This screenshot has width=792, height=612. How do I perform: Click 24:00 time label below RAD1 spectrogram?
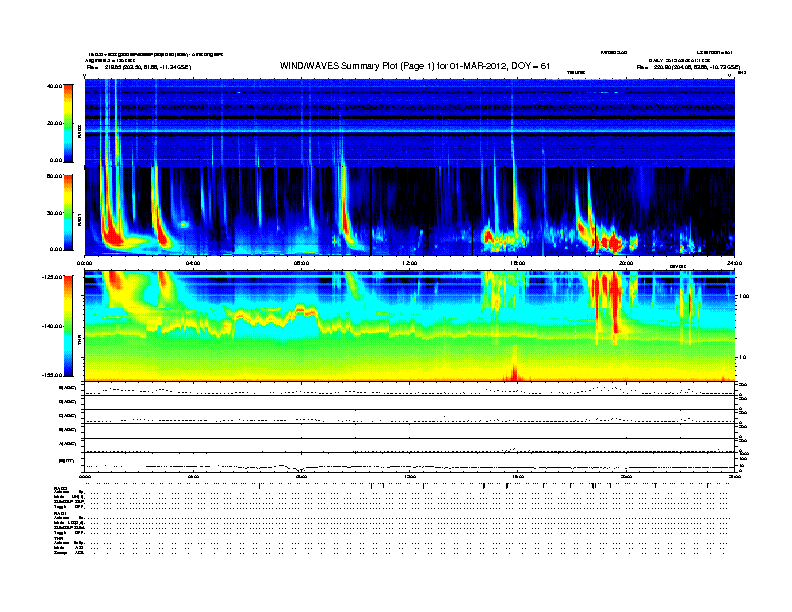[734, 263]
